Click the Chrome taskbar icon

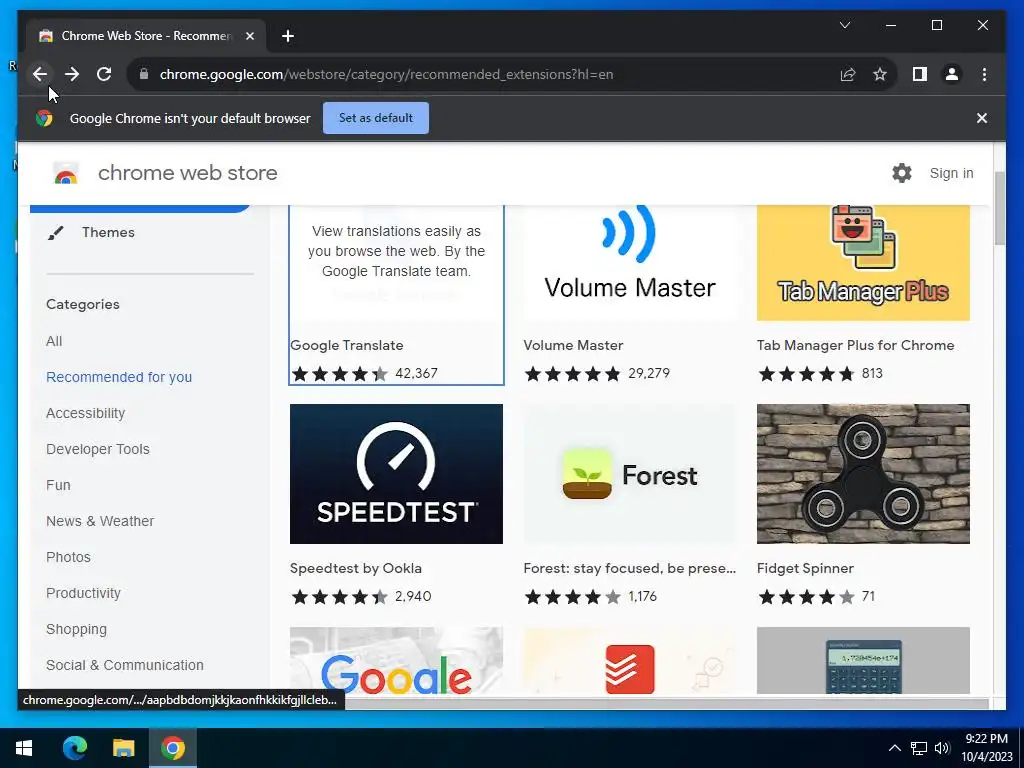[x=173, y=748]
